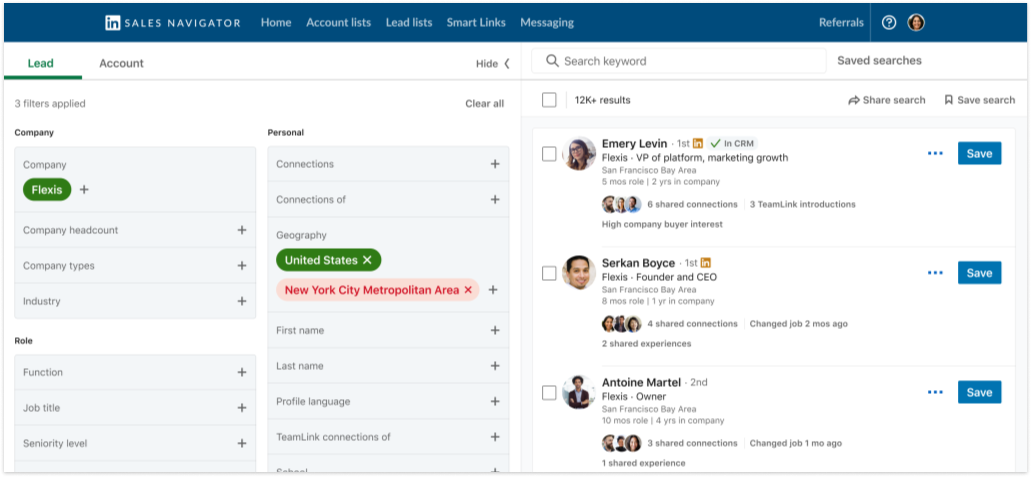Screen dimensions: 1032x477
Task: Check the box for Serkan Boyce
Action: pyautogui.click(x=549, y=273)
